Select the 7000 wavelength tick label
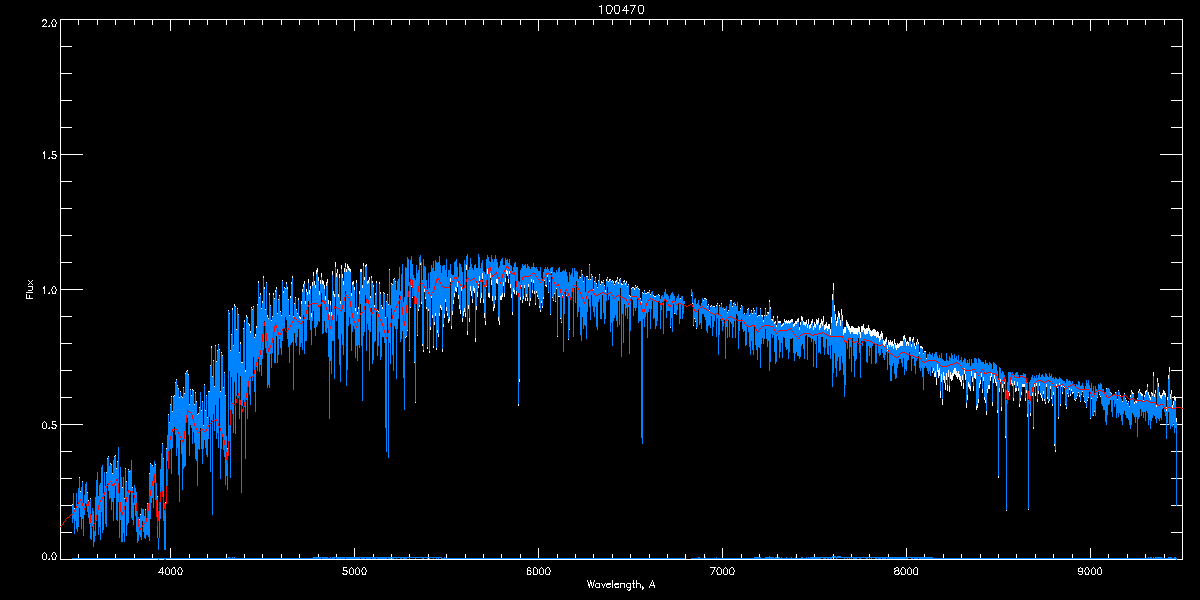This screenshot has height=600, width=1200. click(x=722, y=572)
